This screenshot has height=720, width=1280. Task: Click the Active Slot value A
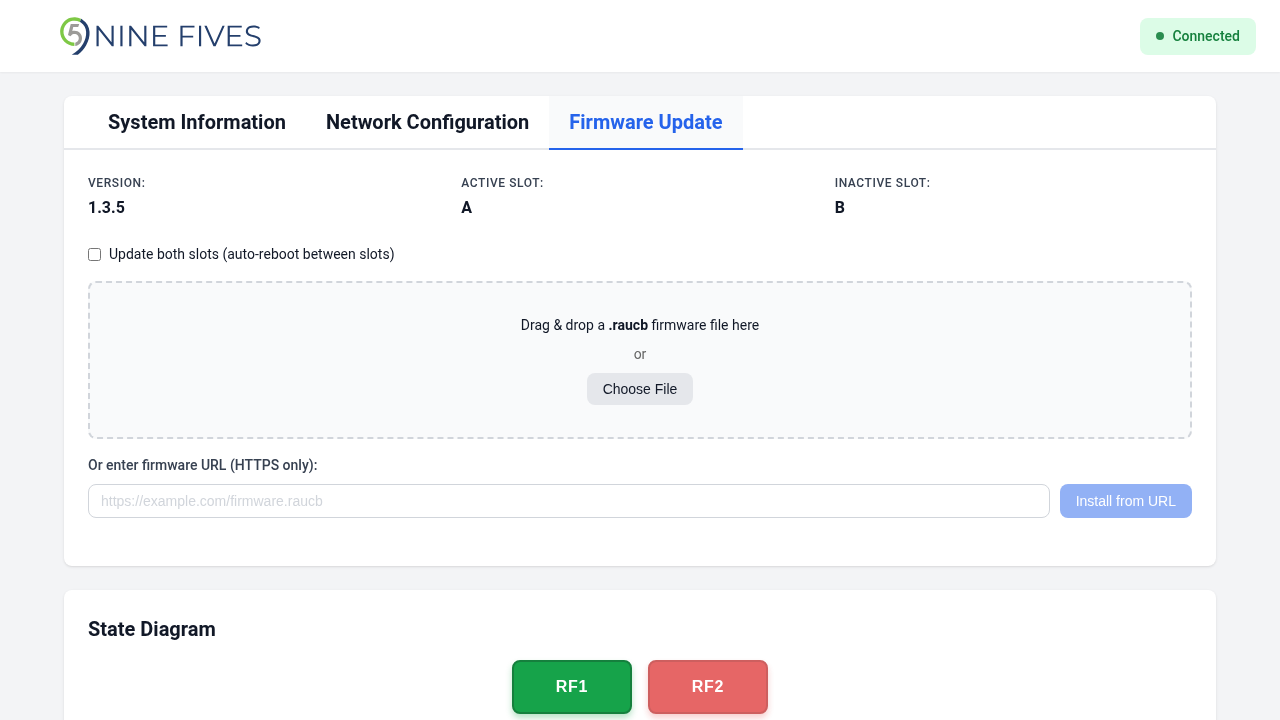point(466,208)
